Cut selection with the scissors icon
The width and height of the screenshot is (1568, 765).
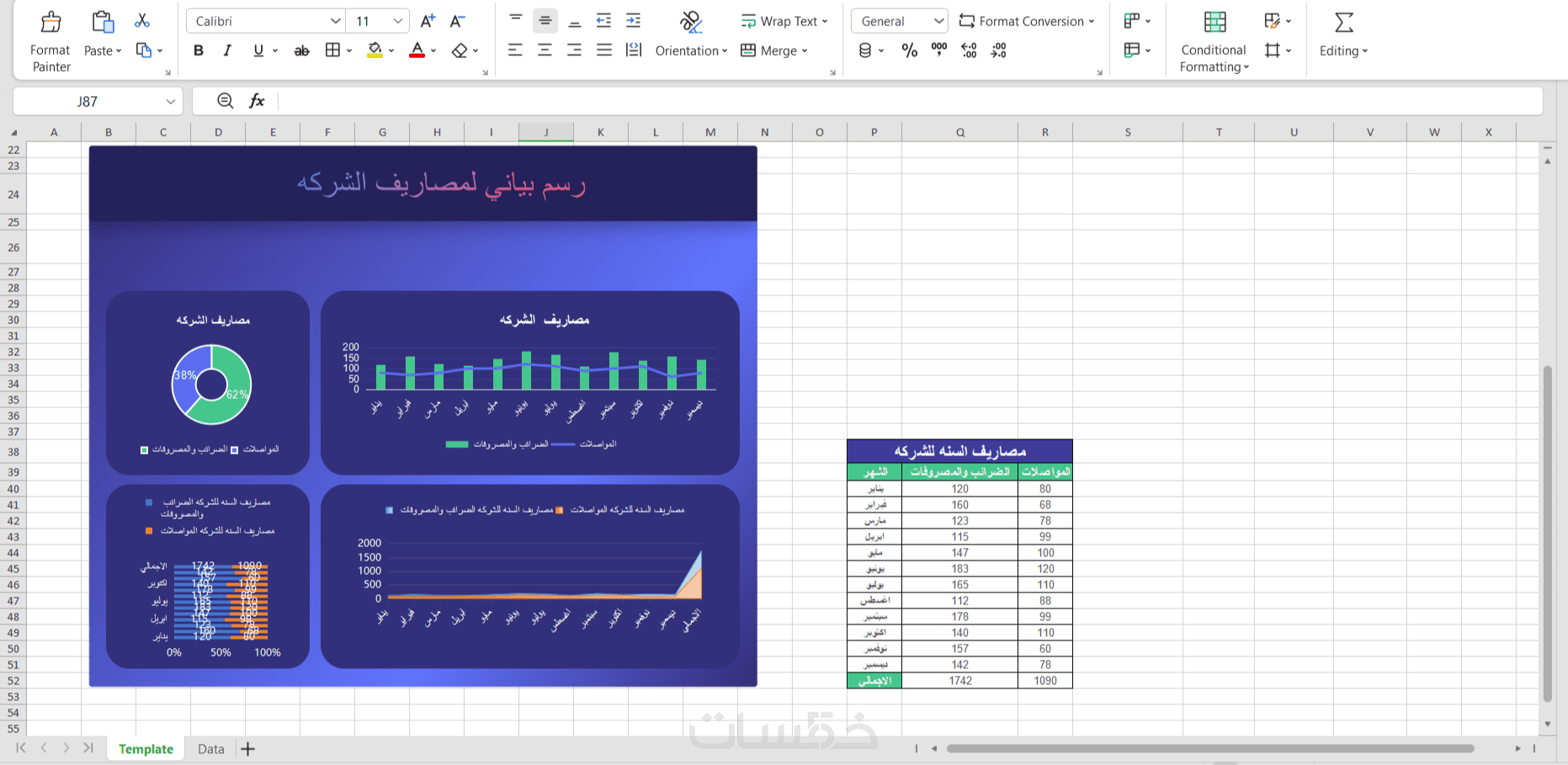[x=142, y=20]
